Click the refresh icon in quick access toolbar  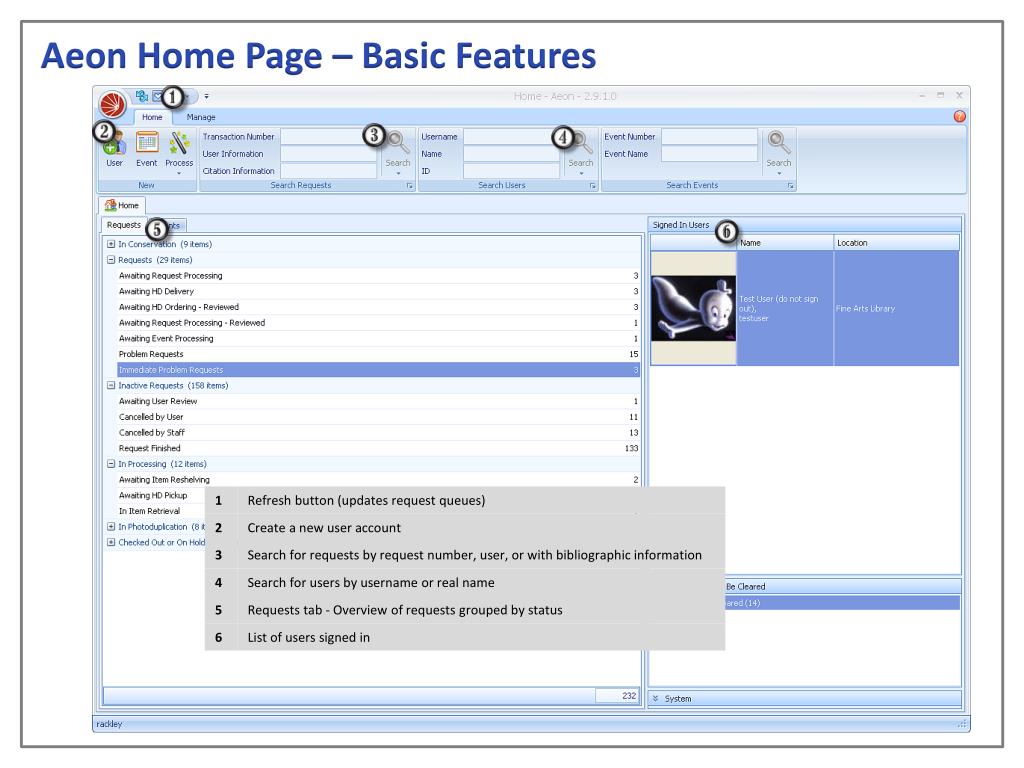(141, 97)
